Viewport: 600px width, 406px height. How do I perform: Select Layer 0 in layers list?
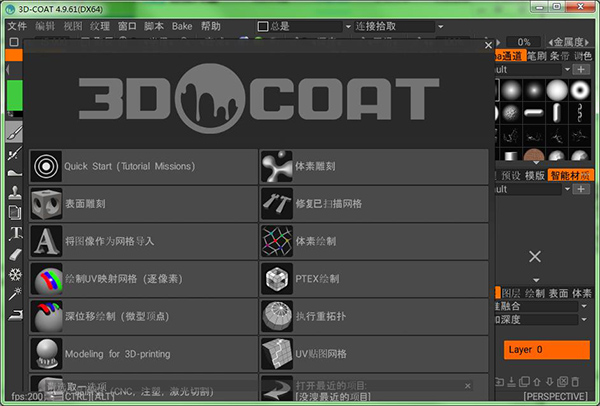pos(547,349)
